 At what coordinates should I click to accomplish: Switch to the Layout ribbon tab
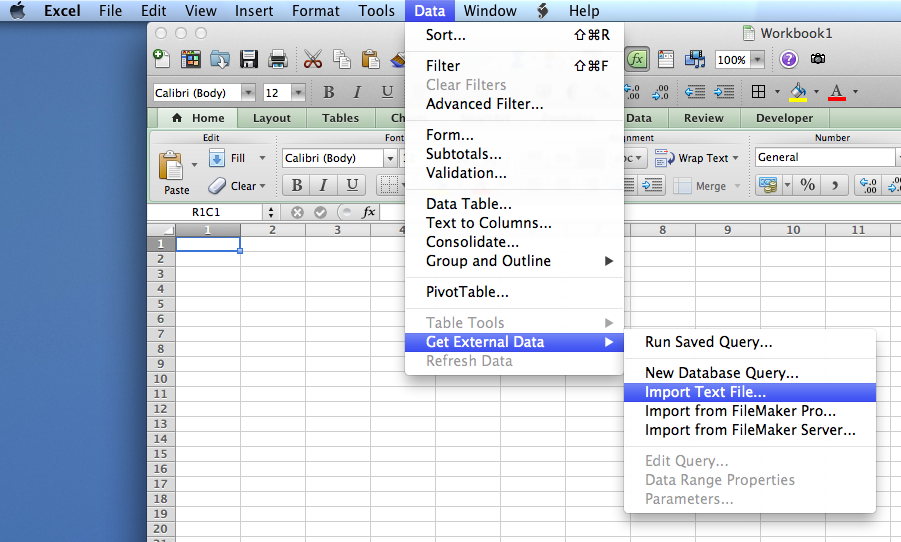pyautogui.click(x=272, y=118)
